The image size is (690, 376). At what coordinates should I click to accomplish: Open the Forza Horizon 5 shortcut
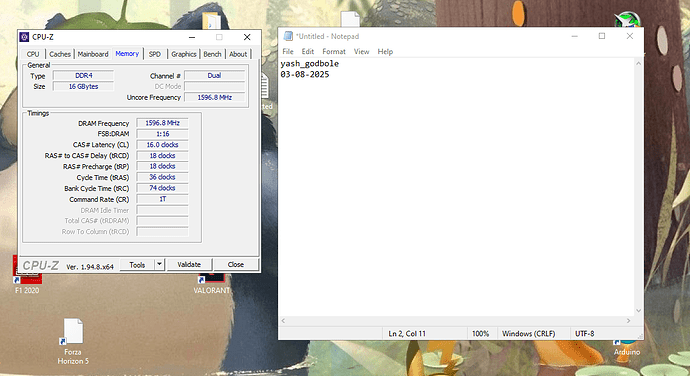click(73, 342)
